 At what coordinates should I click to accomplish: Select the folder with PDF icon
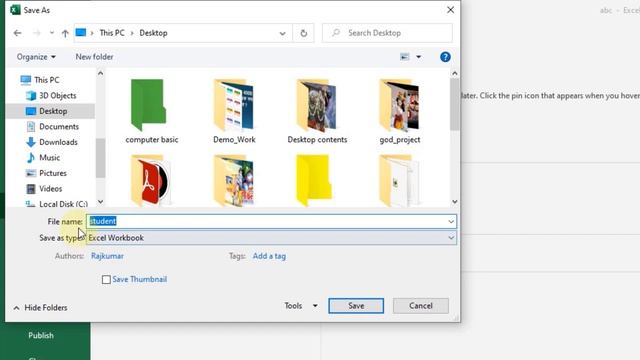pyautogui.click(x=151, y=180)
